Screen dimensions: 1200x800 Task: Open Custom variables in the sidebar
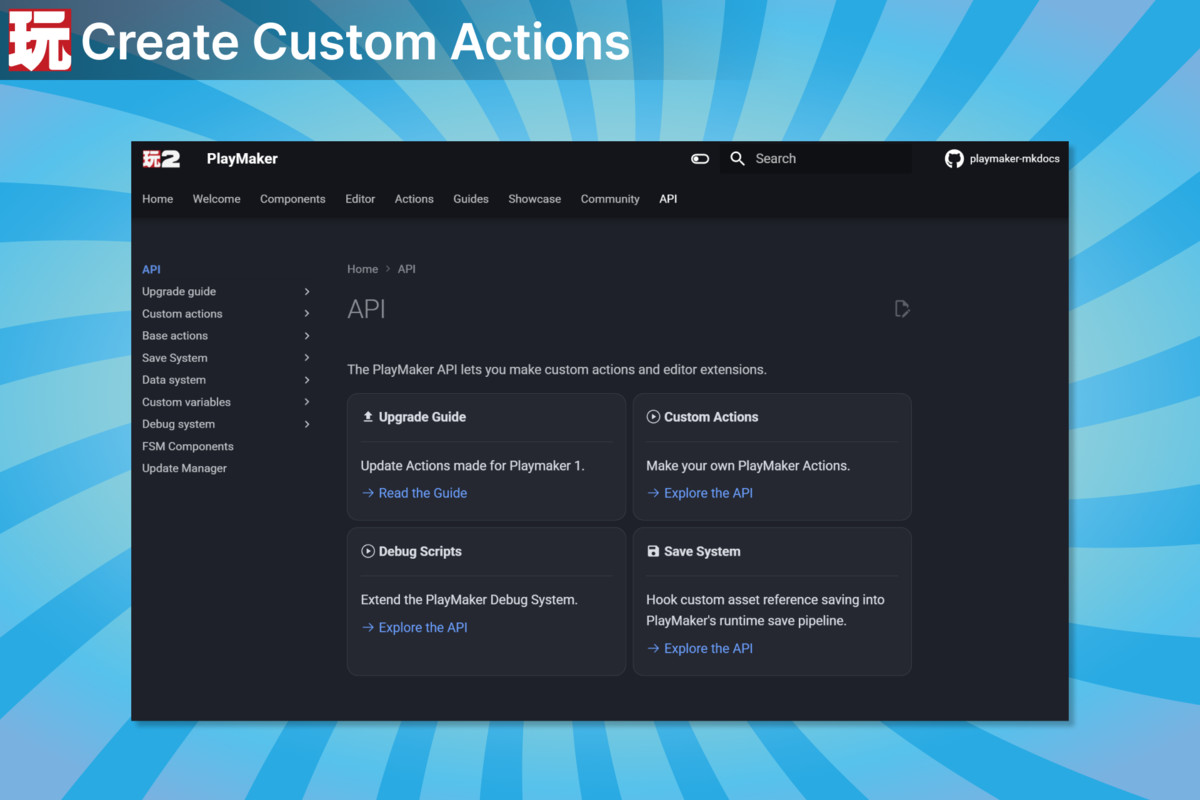point(186,402)
